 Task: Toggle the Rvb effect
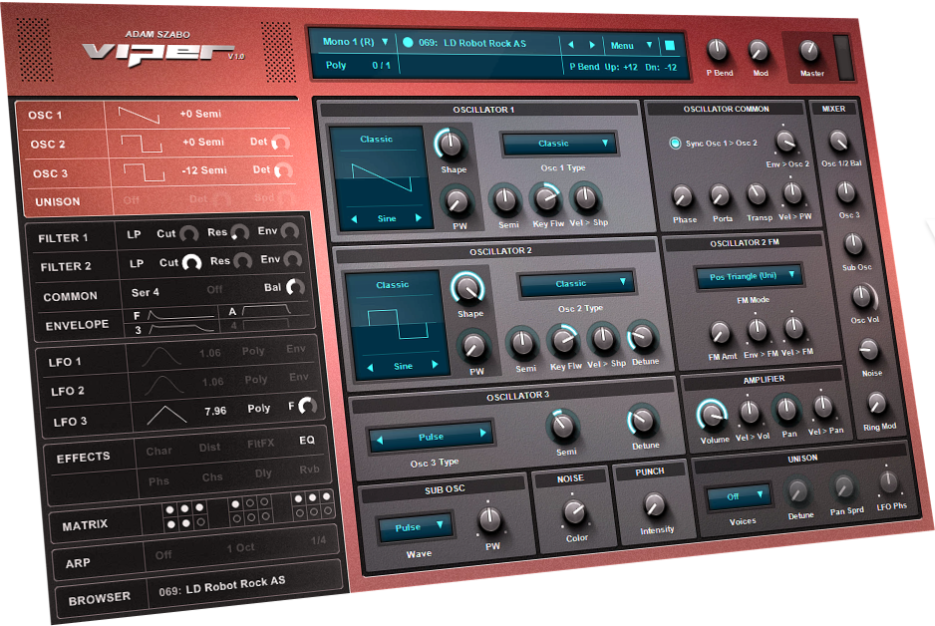[x=309, y=470]
